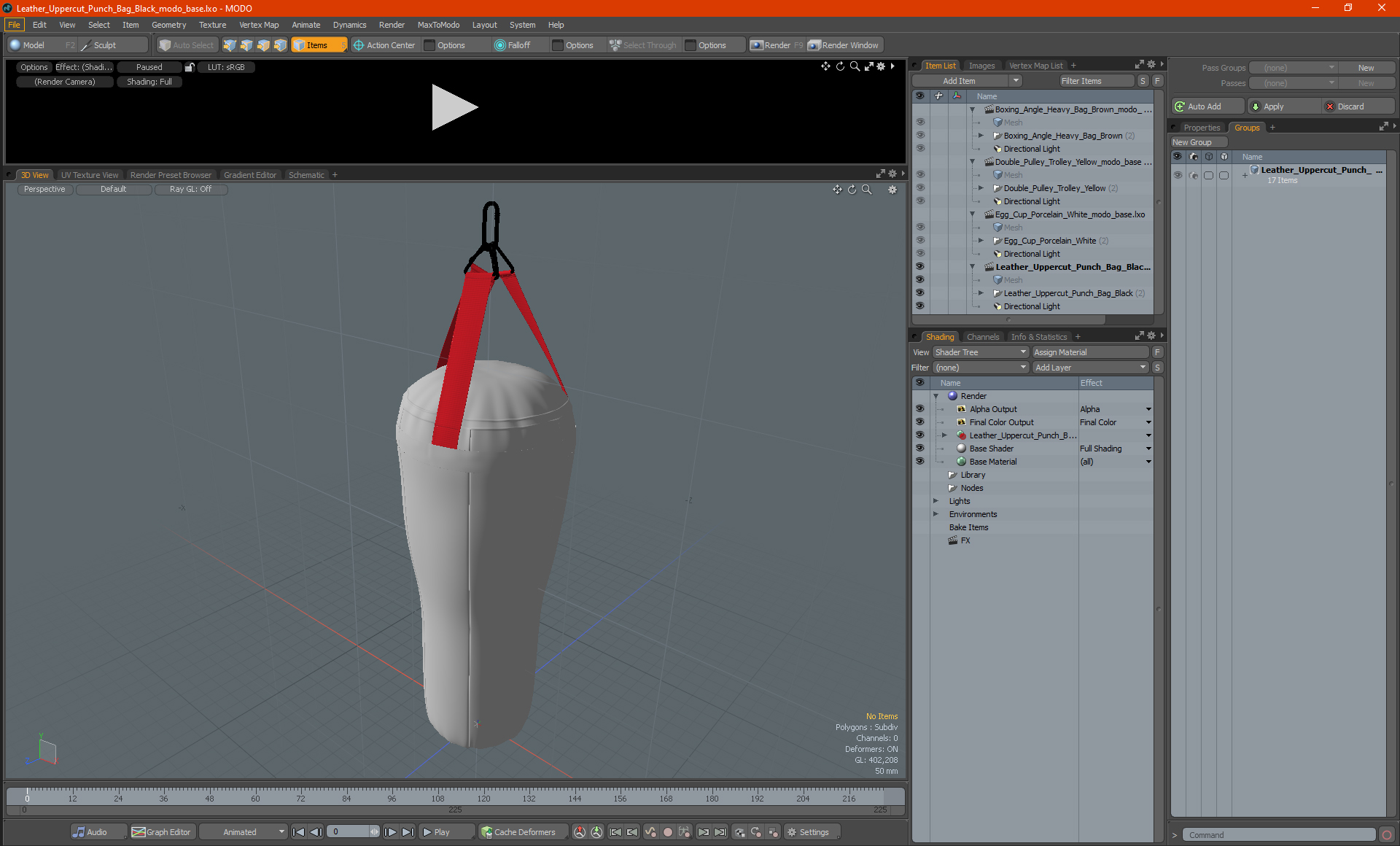1400x846 pixels.
Task: Click the current frame number field
Action: pos(349,832)
